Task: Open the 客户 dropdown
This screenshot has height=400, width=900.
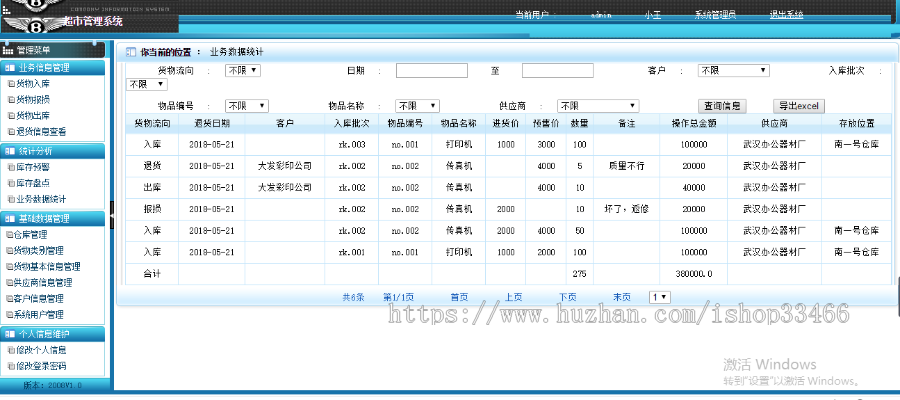Action: pyautogui.click(x=733, y=71)
